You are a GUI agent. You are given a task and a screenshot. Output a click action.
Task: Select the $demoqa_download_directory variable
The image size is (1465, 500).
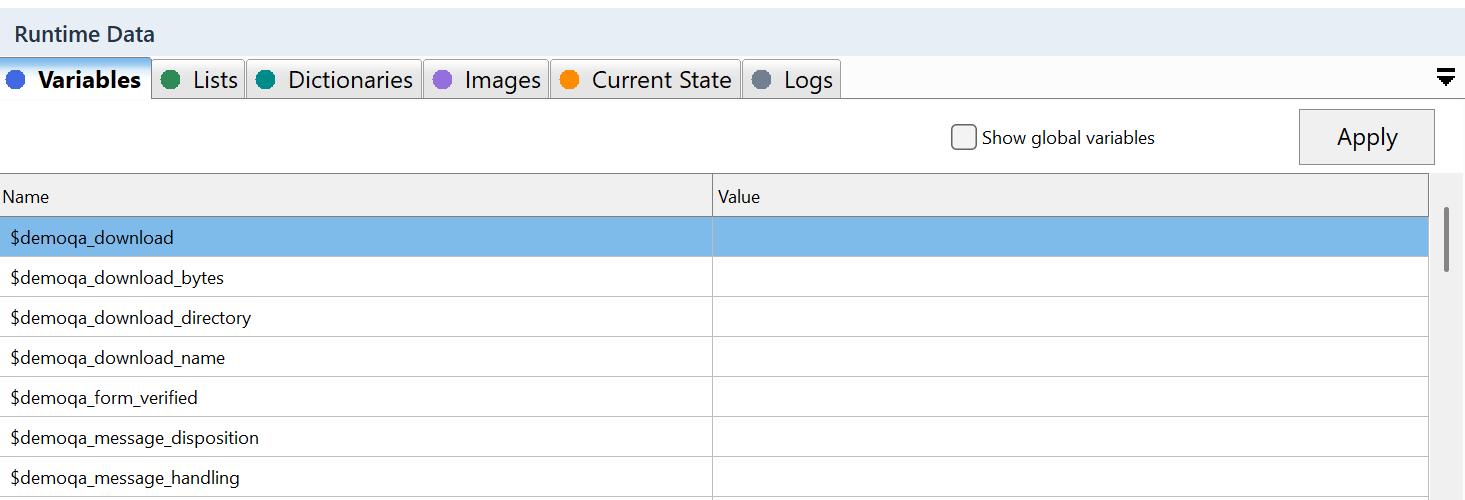(x=356, y=317)
